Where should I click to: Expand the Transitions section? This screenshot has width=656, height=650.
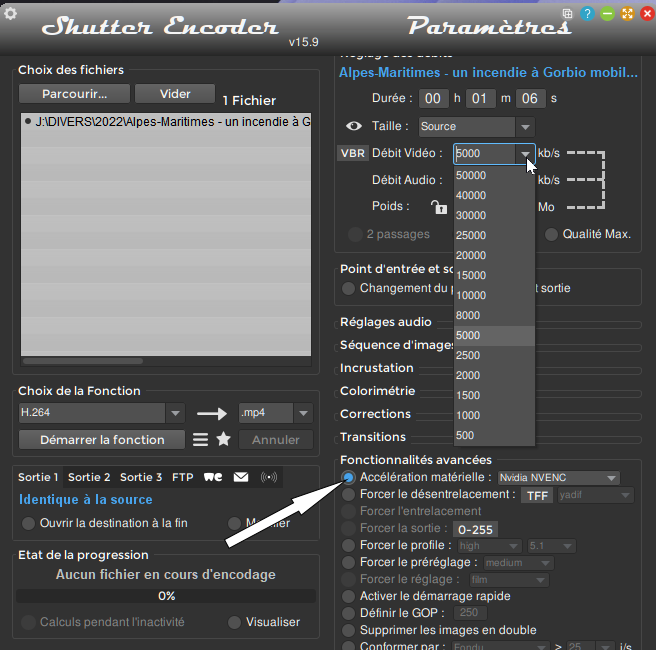point(373,437)
